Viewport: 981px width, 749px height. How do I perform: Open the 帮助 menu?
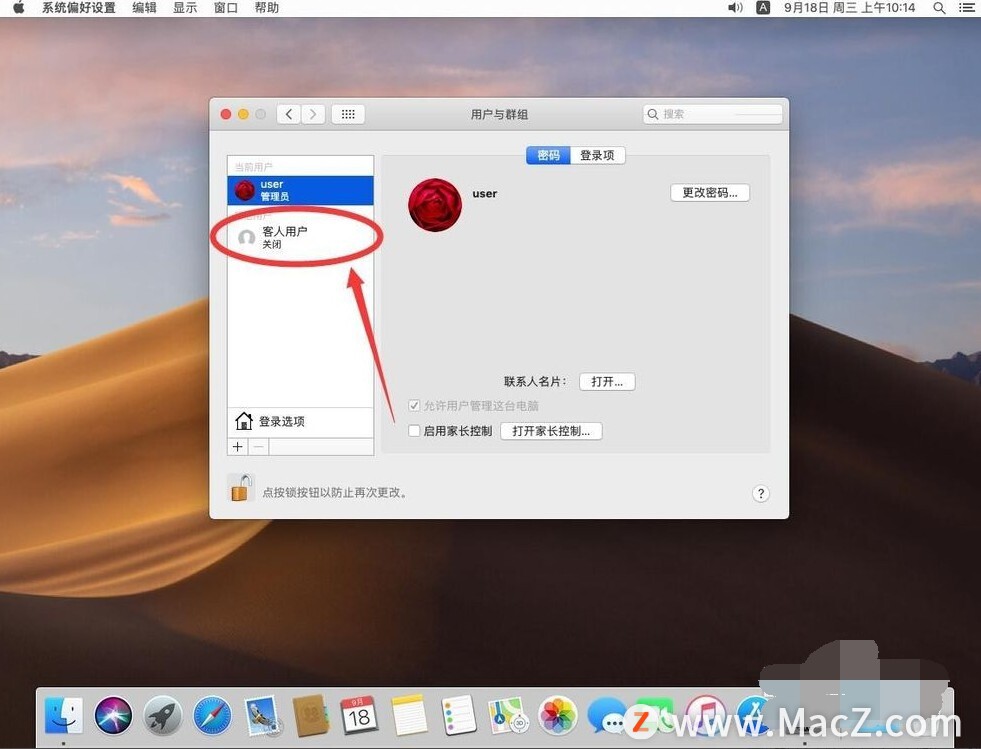coord(267,8)
